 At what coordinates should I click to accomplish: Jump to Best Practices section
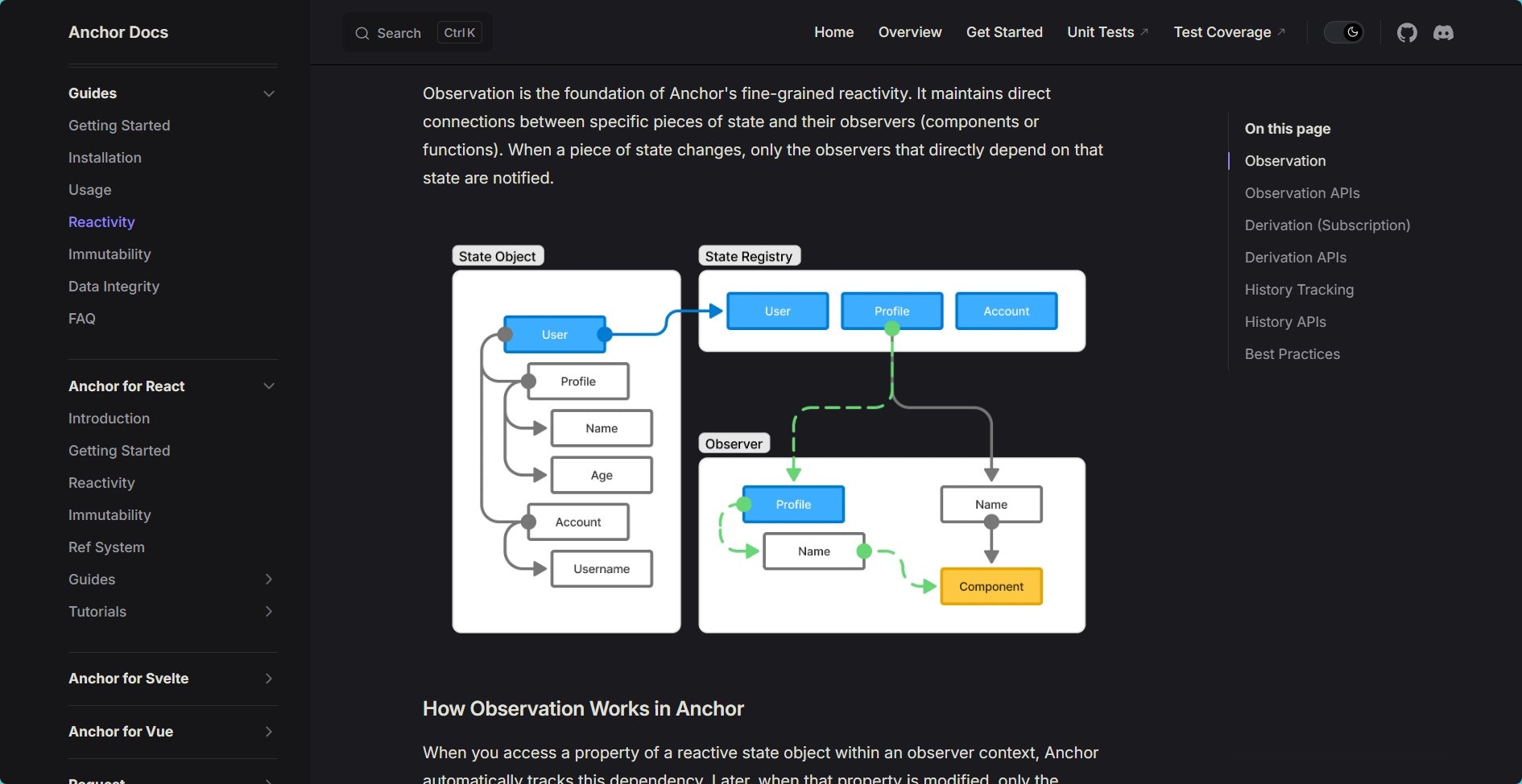(x=1292, y=354)
